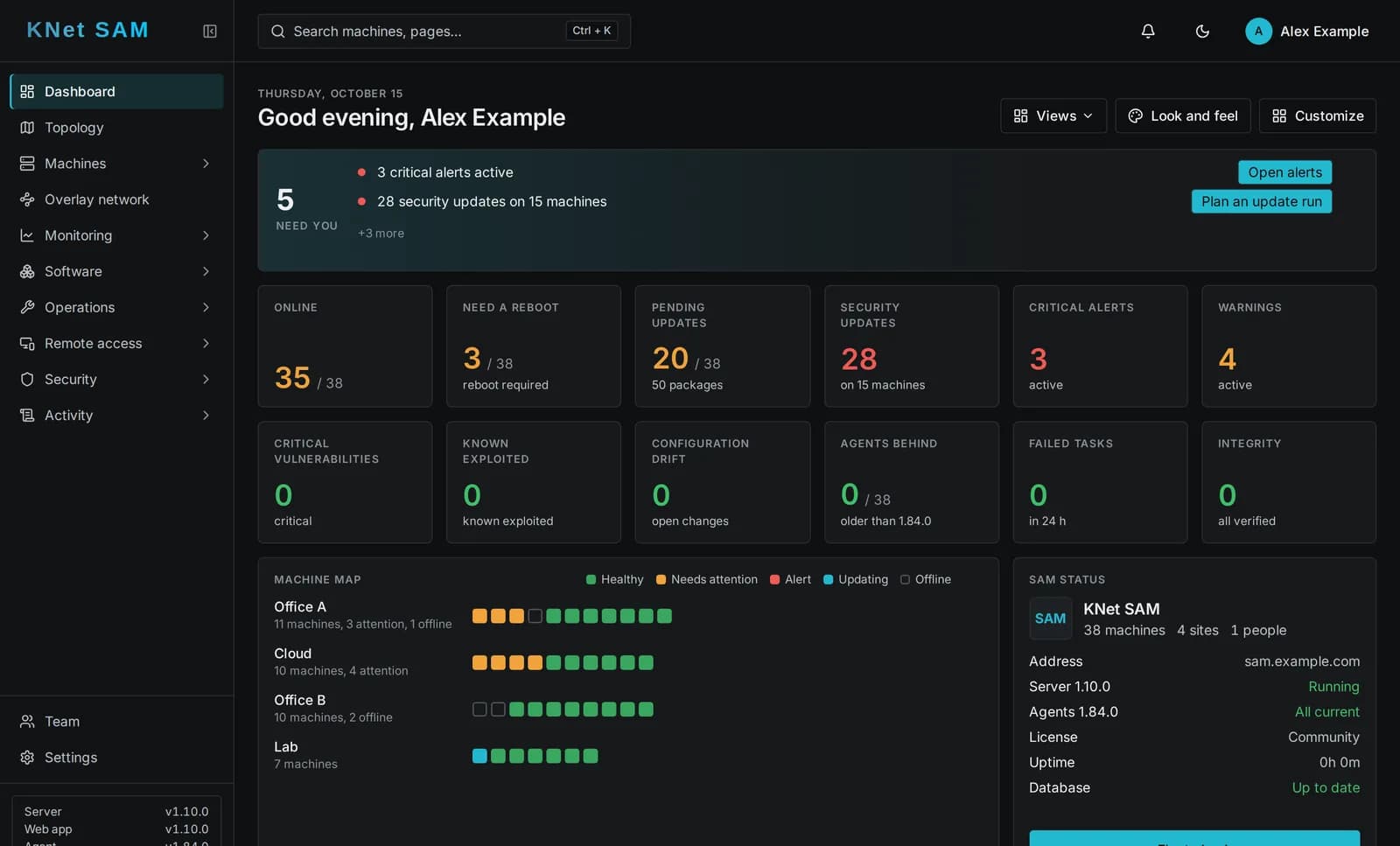This screenshot has height=846, width=1400.
Task: Click the Activity log icon
Action: [27, 416]
